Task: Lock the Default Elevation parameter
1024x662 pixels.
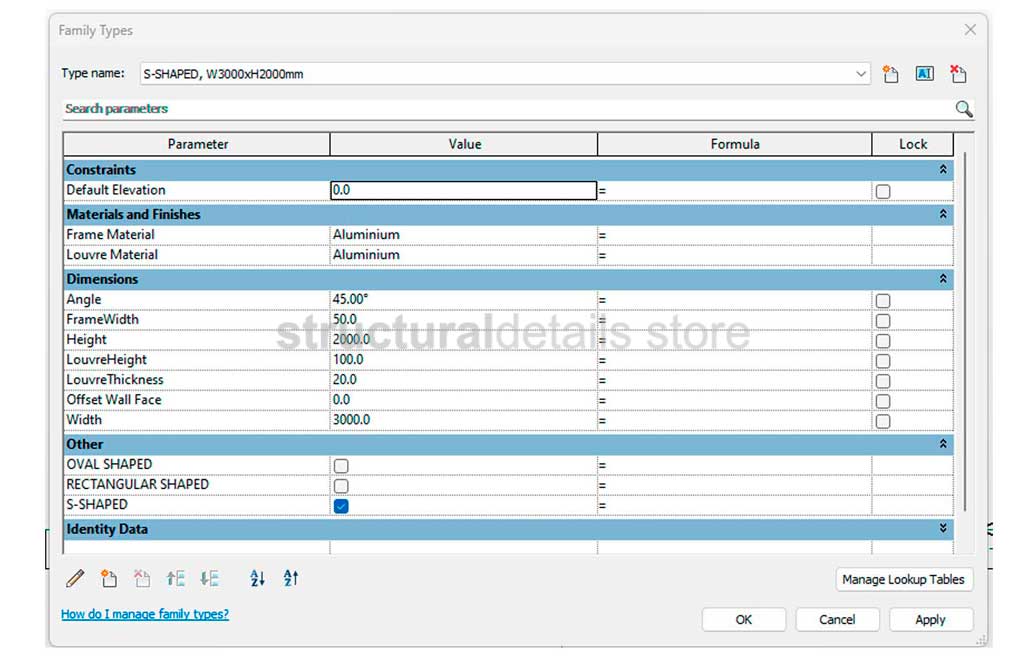Action: 883,191
